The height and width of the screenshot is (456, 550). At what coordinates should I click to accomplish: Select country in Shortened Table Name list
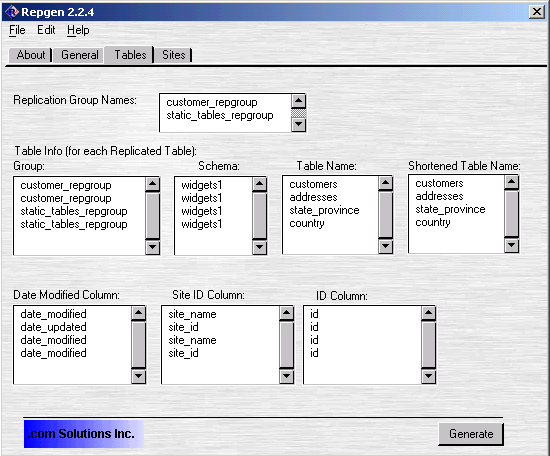[x=433, y=222]
